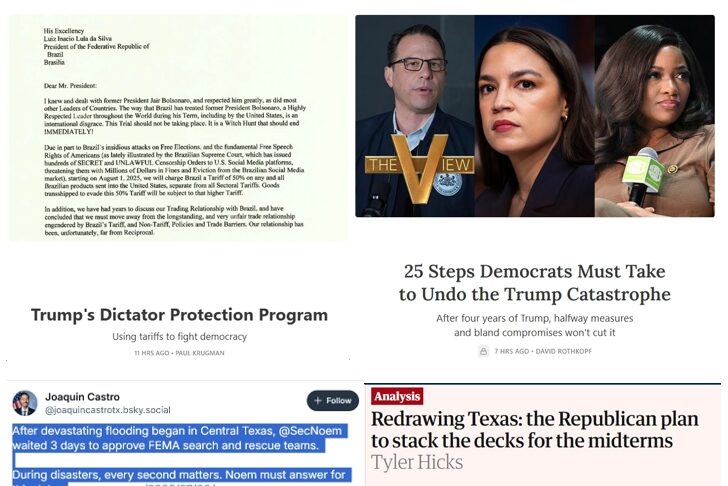Open 'Redrawing Texas' Guardian headline
Viewport: 728px width, 486px height.
tap(534, 429)
